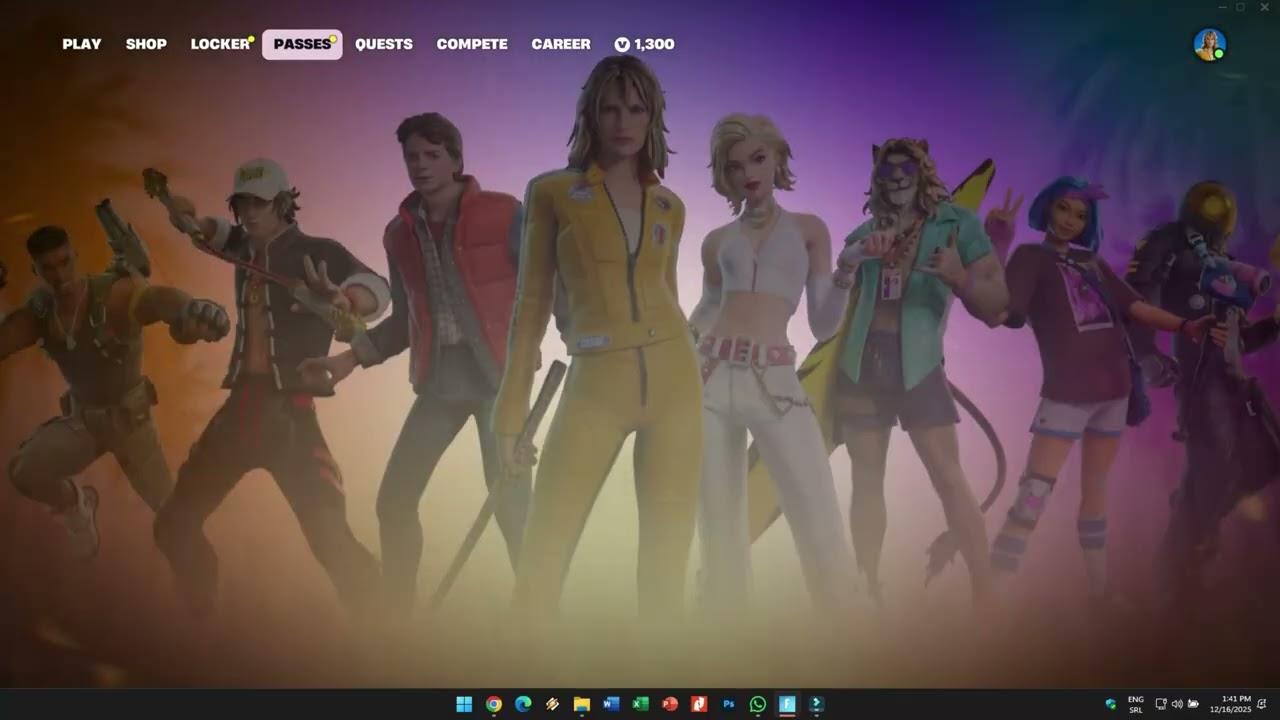The width and height of the screenshot is (1280, 720).
Task: Open Microsoft Excel from taskbar
Action: (640, 704)
